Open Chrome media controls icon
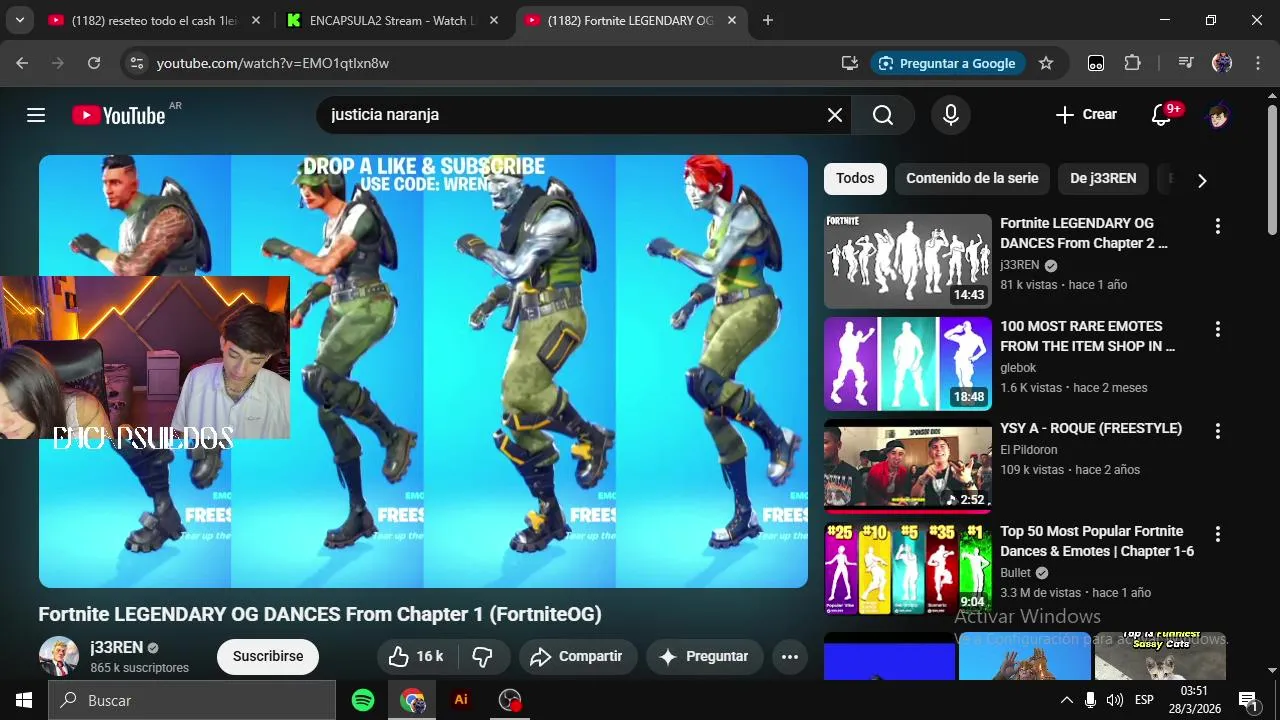This screenshot has height=720, width=1280. coord(1186,63)
